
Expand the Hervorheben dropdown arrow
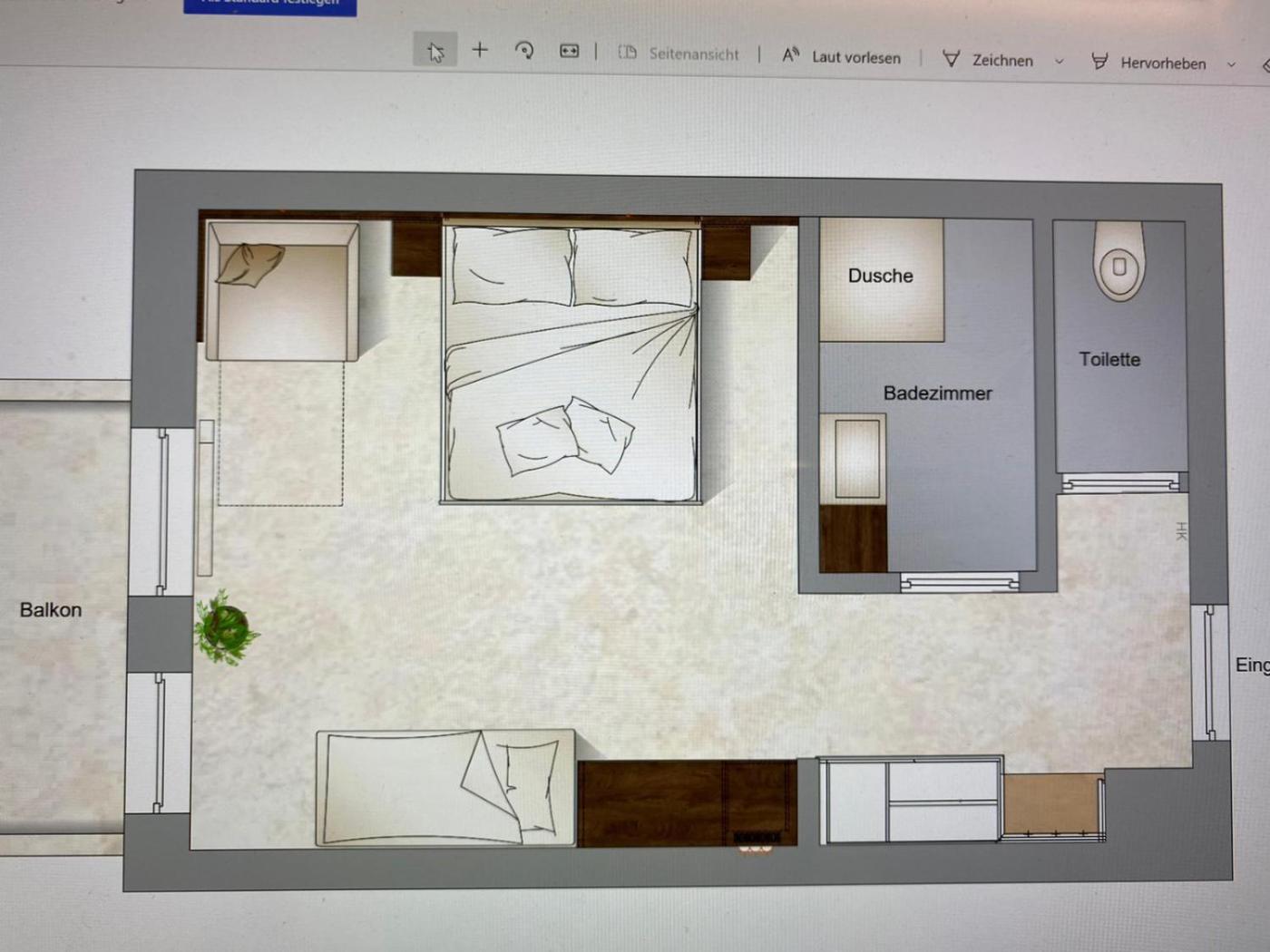click(1231, 64)
